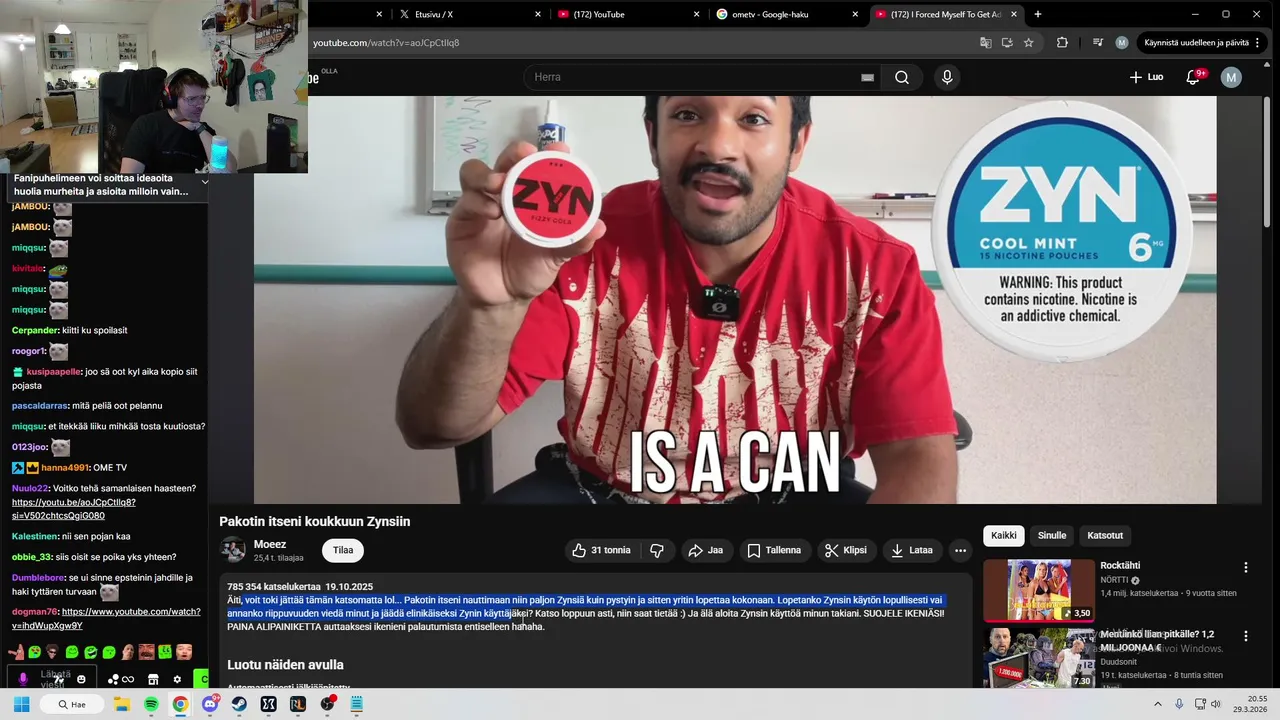Open the chat channel points store icon
The height and width of the screenshot is (720, 1280).
click(x=153, y=679)
